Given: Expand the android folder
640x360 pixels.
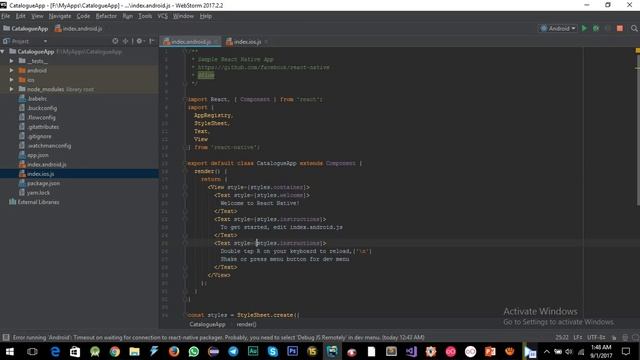Looking at the screenshot, I should [11, 70].
